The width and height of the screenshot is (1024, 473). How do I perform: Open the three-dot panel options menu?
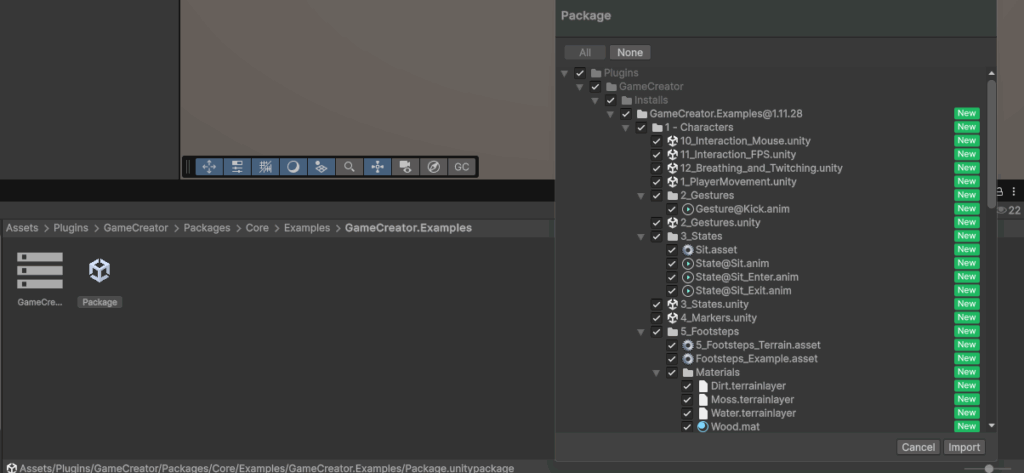click(x=1014, y=191)
